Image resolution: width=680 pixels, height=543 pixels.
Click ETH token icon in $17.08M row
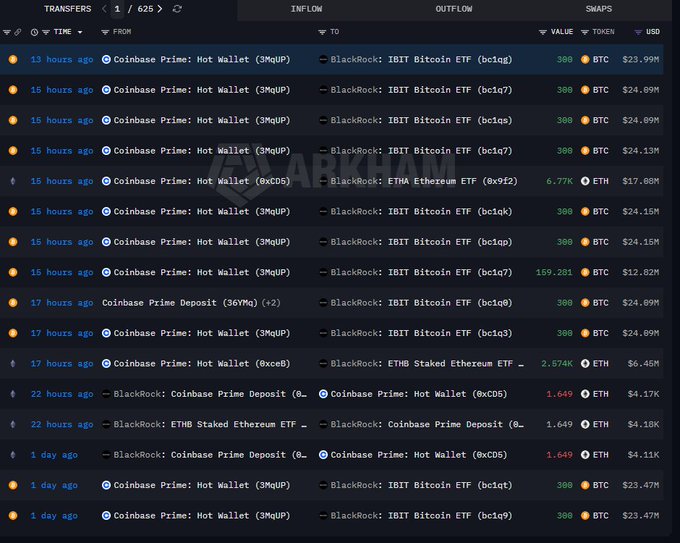(585, 181)
